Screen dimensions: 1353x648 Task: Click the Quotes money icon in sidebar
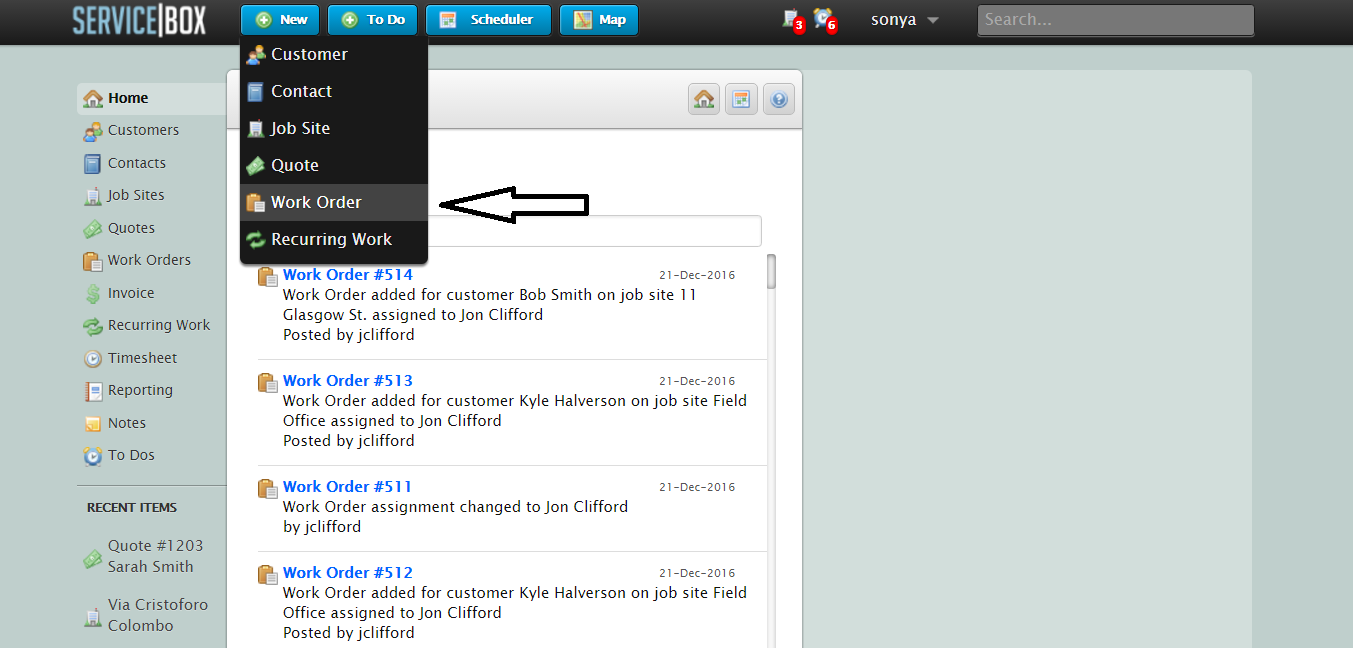[x=93, y=229]
